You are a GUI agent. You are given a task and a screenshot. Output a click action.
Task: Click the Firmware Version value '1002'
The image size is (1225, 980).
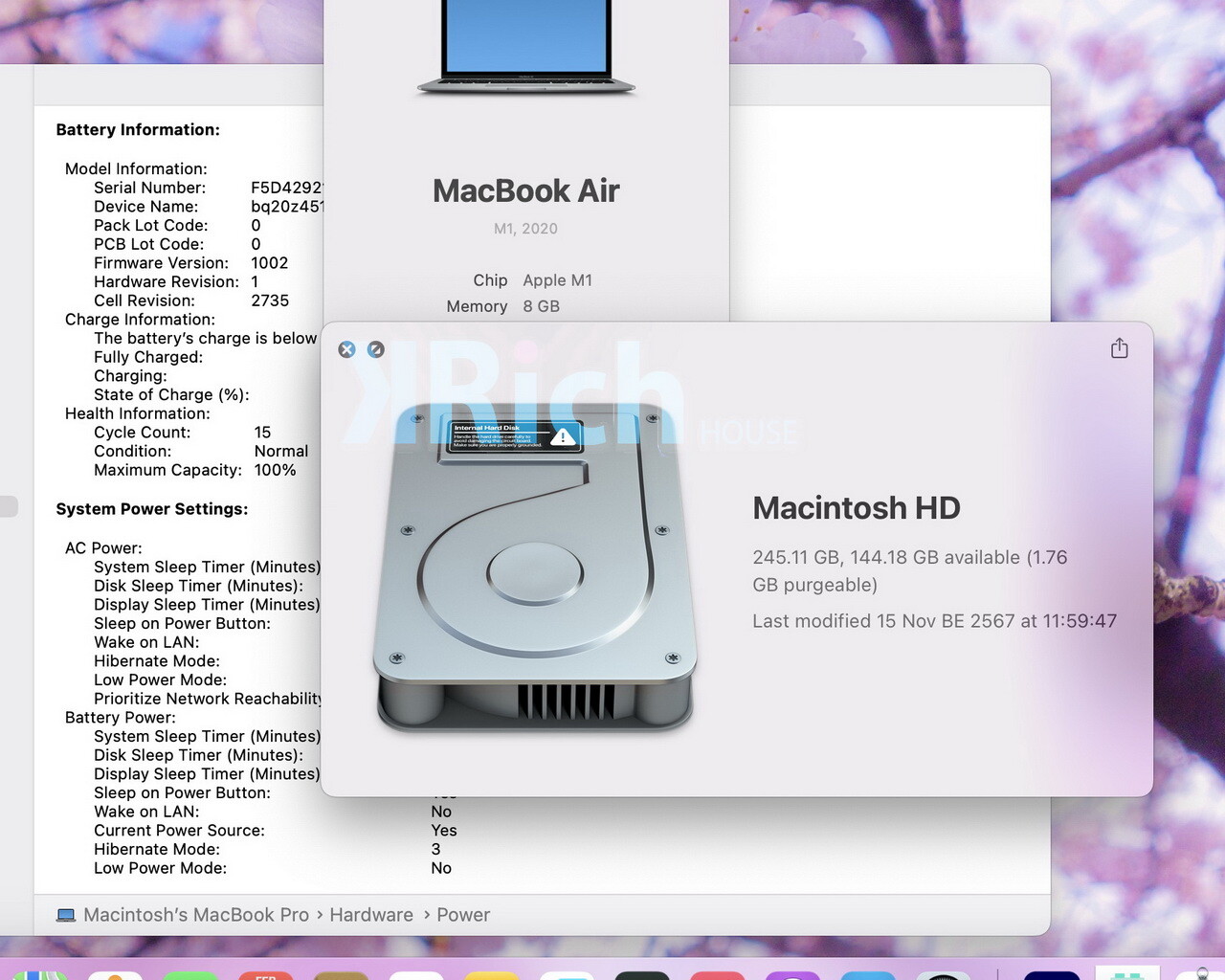coord(270,263)
